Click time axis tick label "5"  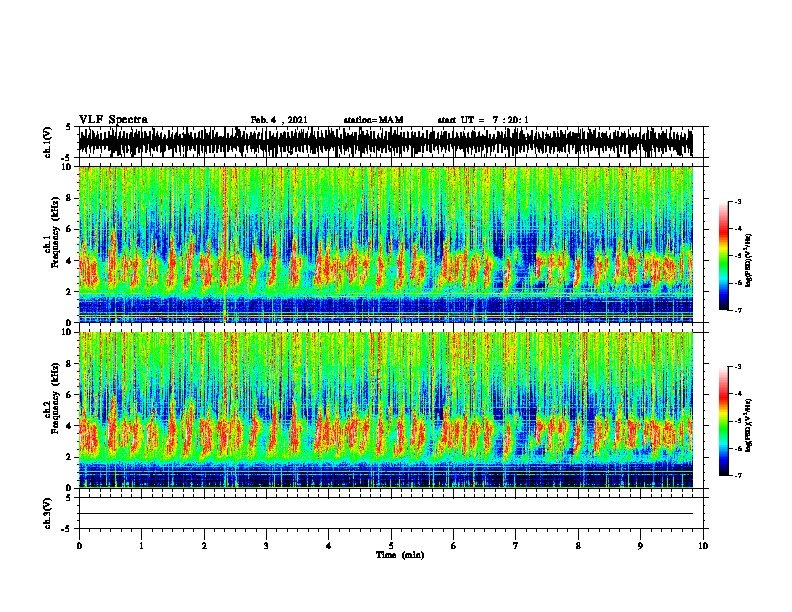[x=391, y=546]
